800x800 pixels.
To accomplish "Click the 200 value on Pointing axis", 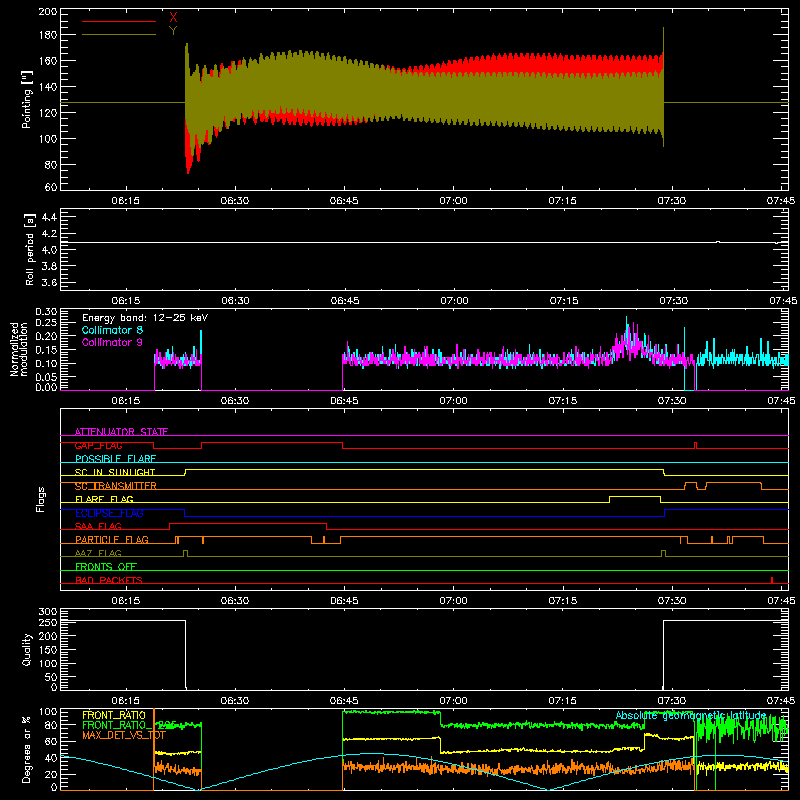I will point(47,11).
